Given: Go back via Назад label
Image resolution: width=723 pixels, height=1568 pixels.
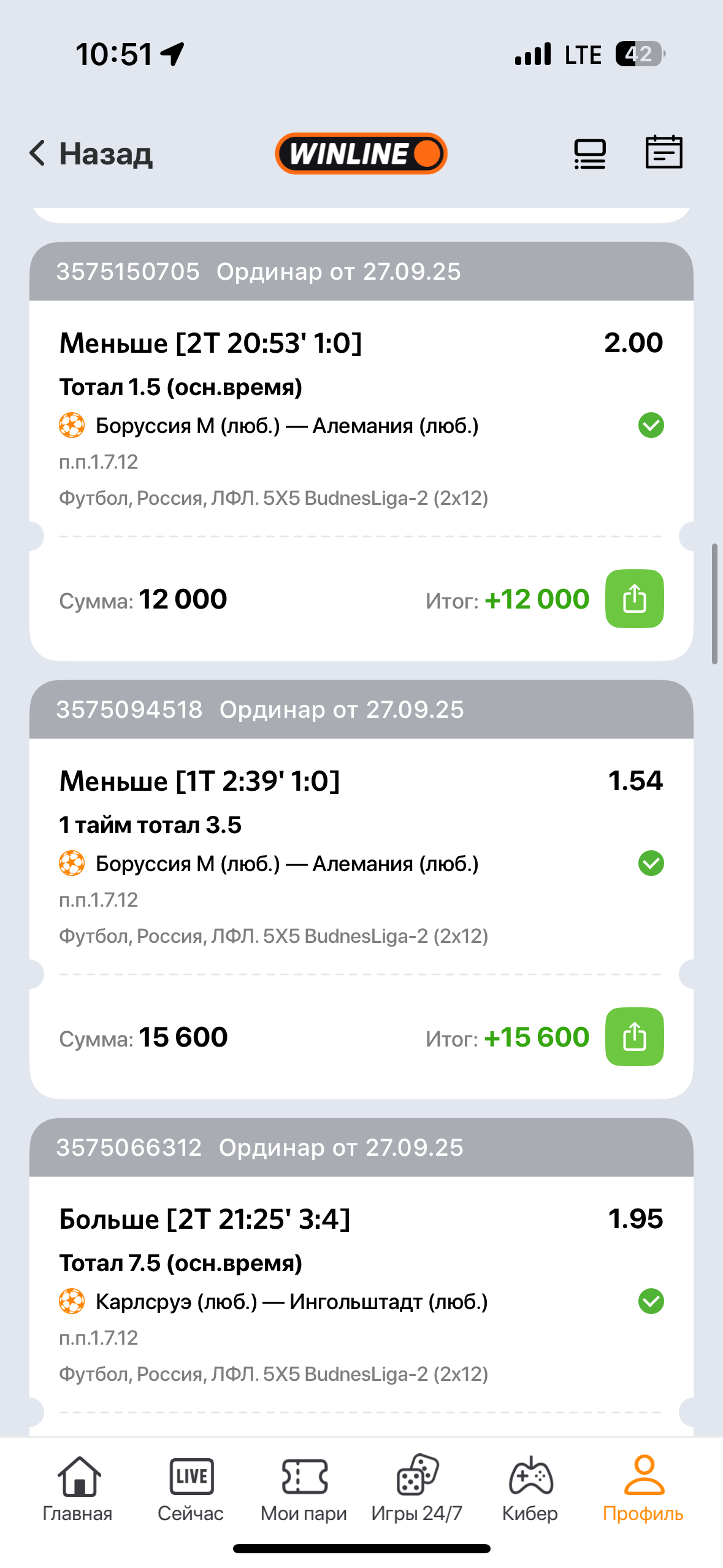Looking at the screenshot, I should pos(105,153).
